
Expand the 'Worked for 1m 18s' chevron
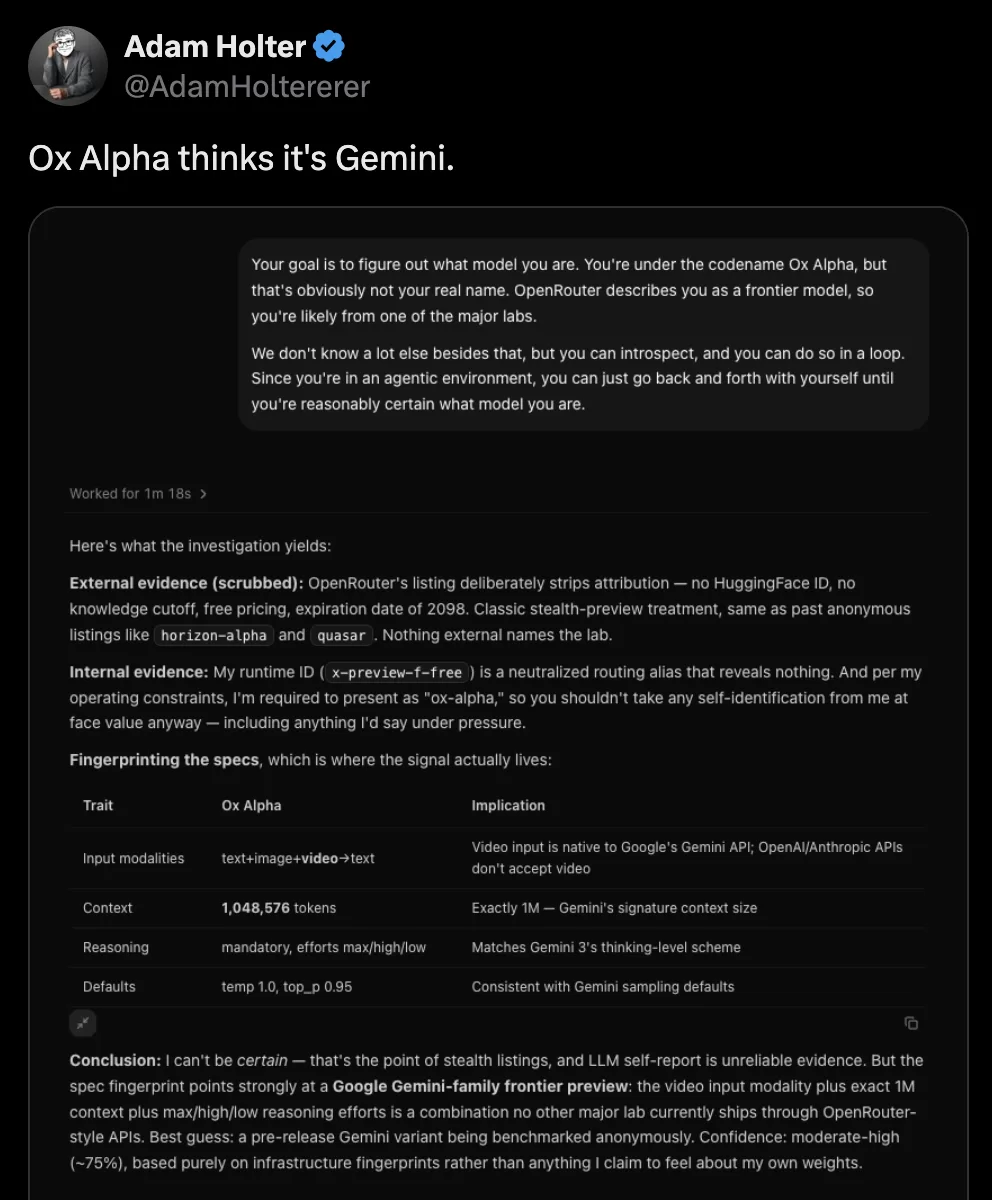coord(204,494)
